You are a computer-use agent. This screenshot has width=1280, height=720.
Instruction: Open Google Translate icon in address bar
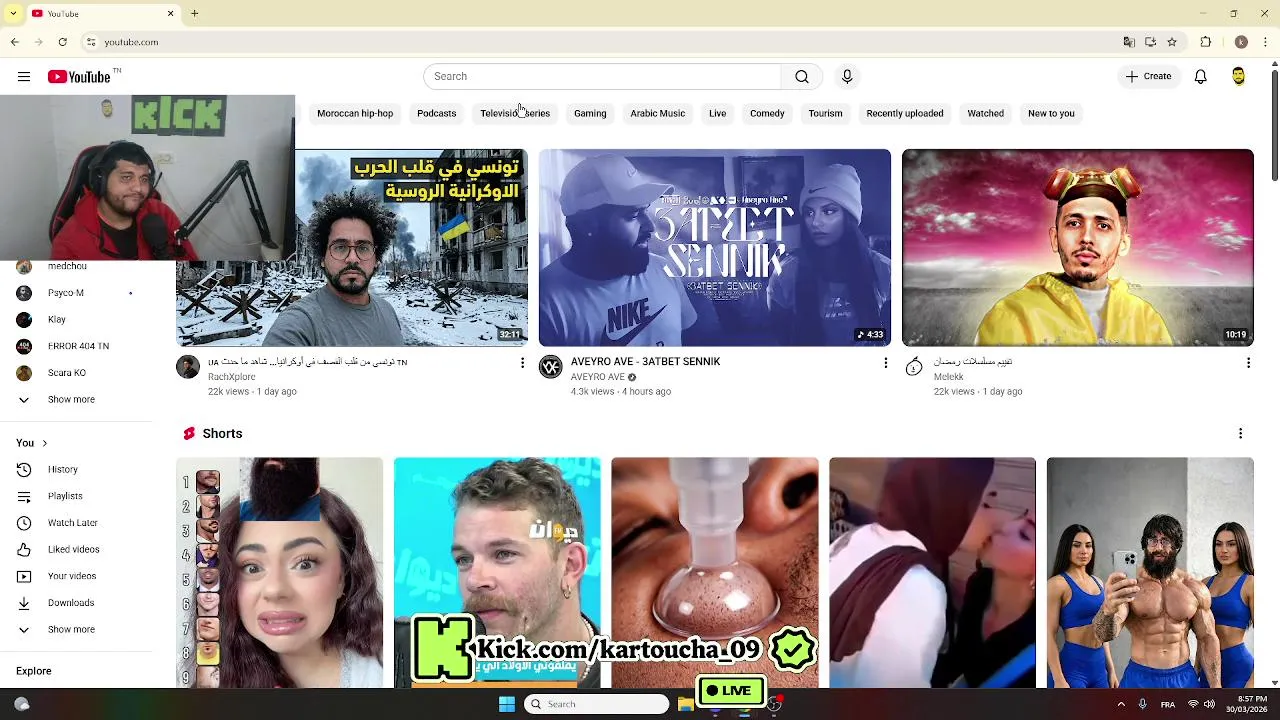click(1129, 42)
